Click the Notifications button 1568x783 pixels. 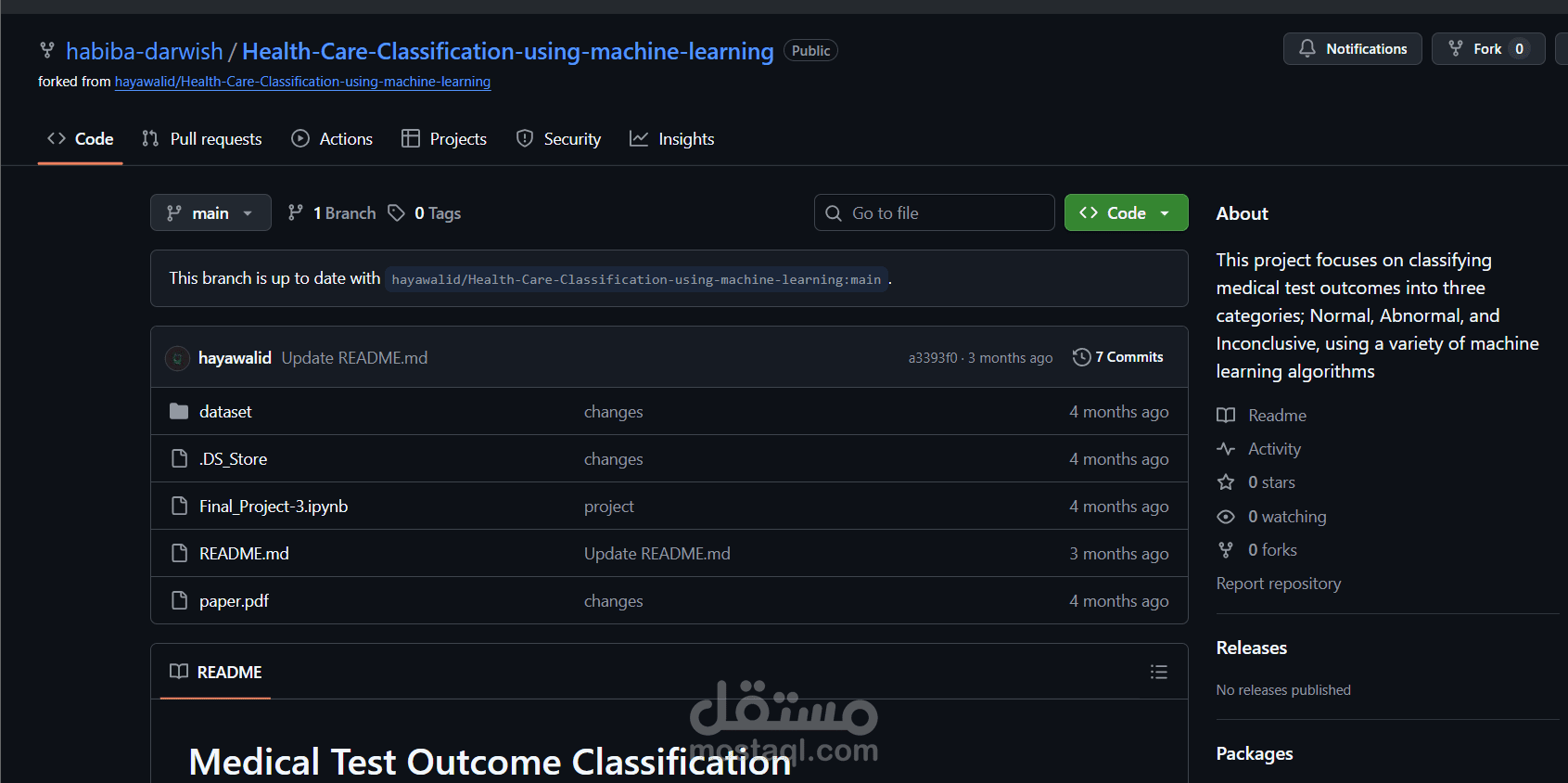tap(1353, 48)
